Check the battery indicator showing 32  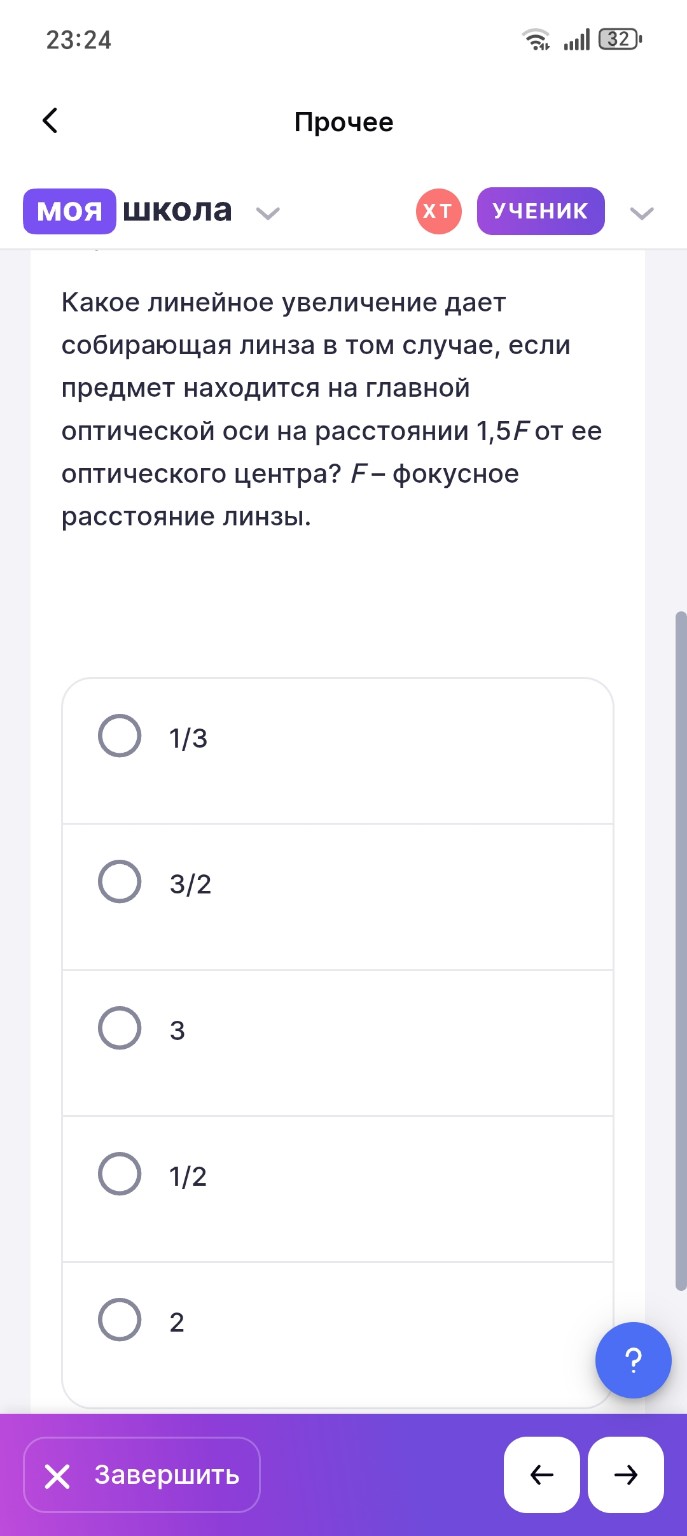tap(616, 39)
